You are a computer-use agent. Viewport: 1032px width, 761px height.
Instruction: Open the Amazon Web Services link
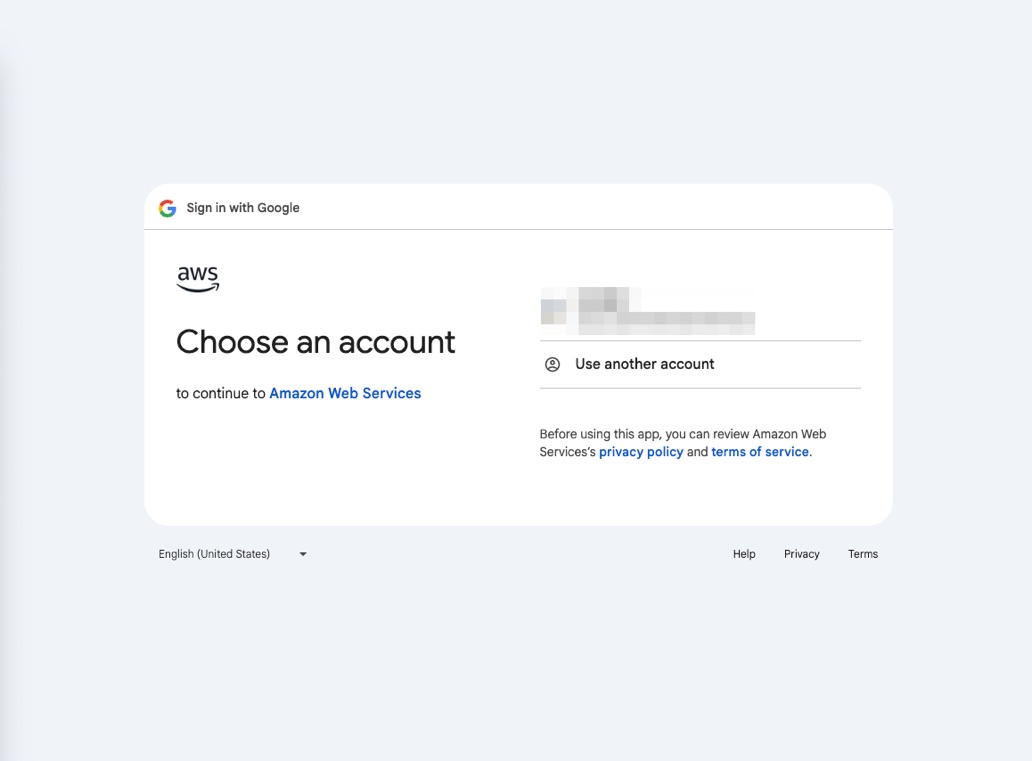coord(345,393)
